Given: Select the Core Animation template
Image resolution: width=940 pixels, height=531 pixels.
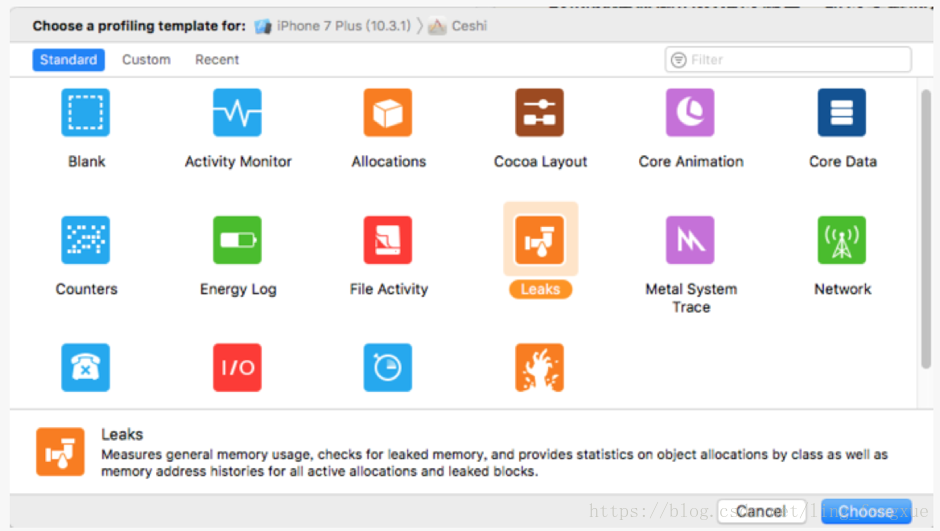Looking at the screenshot, I should [x=690, y=113].
